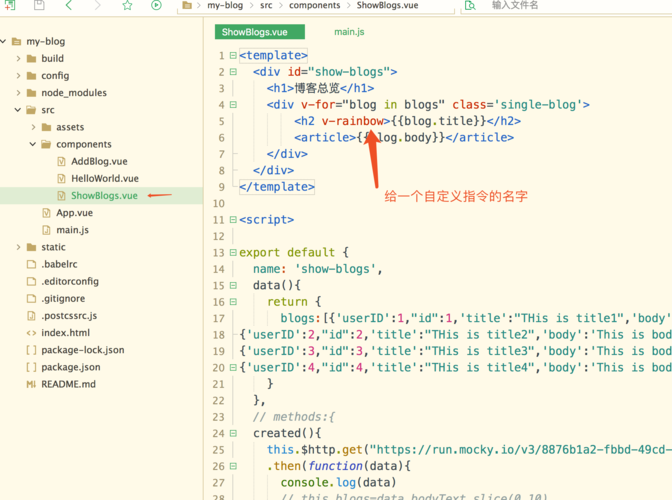Go forward with the right arrow icon

click(x=98, y=5)
